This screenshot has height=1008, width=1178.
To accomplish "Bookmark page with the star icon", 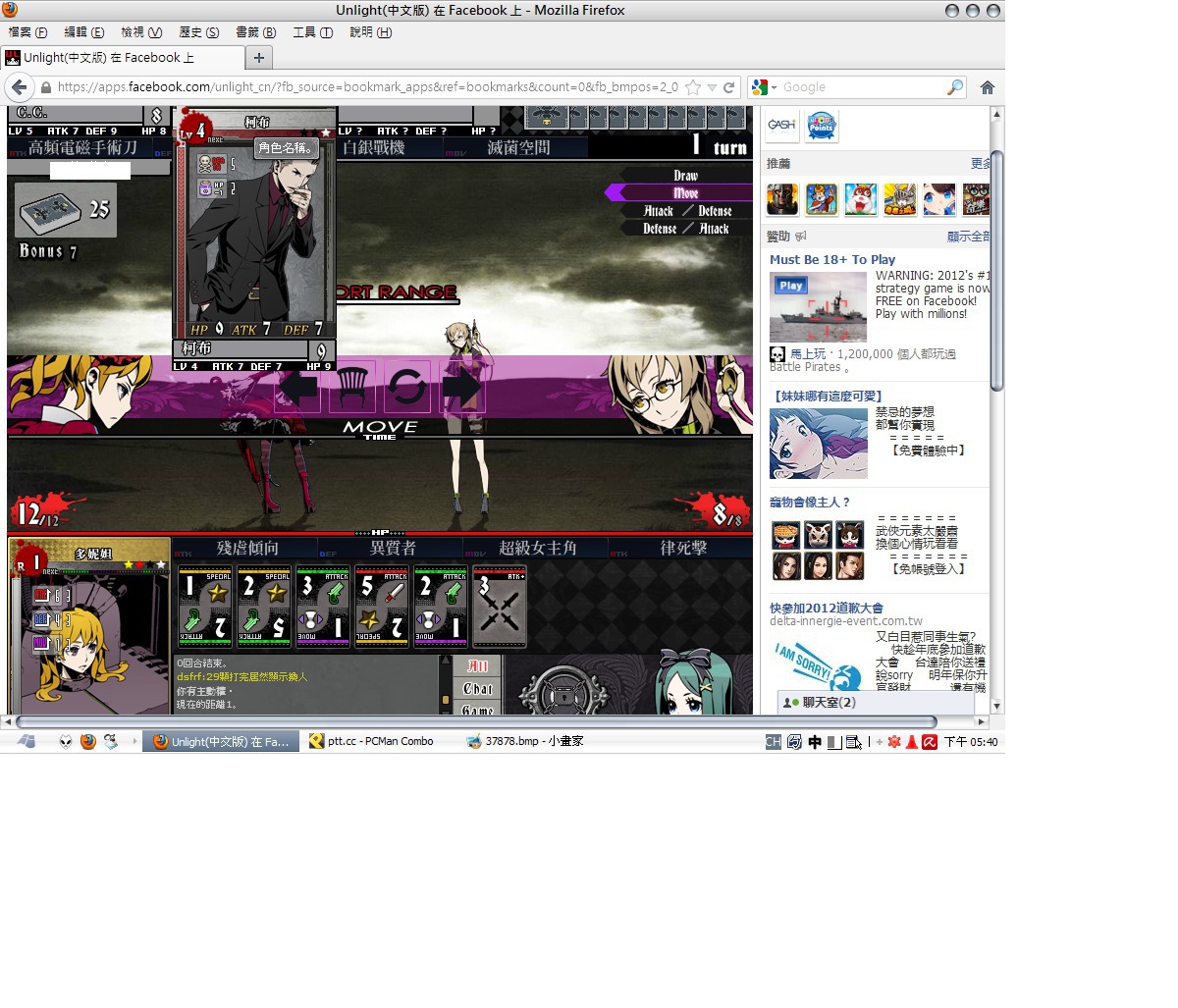I will 693,87.
